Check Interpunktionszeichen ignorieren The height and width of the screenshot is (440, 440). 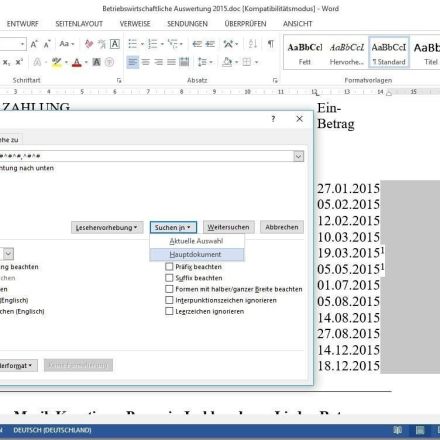tap(169, 300)
